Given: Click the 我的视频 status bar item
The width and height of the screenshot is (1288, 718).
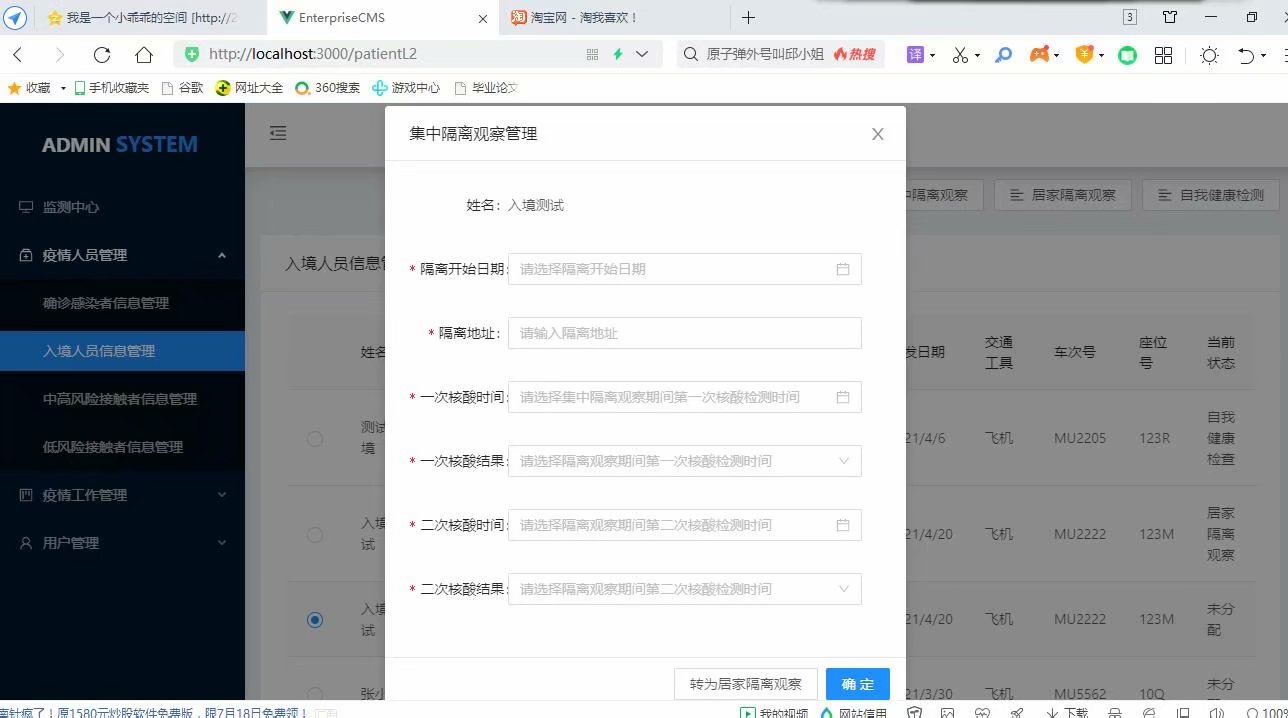Looking at the screenshot, I should 774,712.
